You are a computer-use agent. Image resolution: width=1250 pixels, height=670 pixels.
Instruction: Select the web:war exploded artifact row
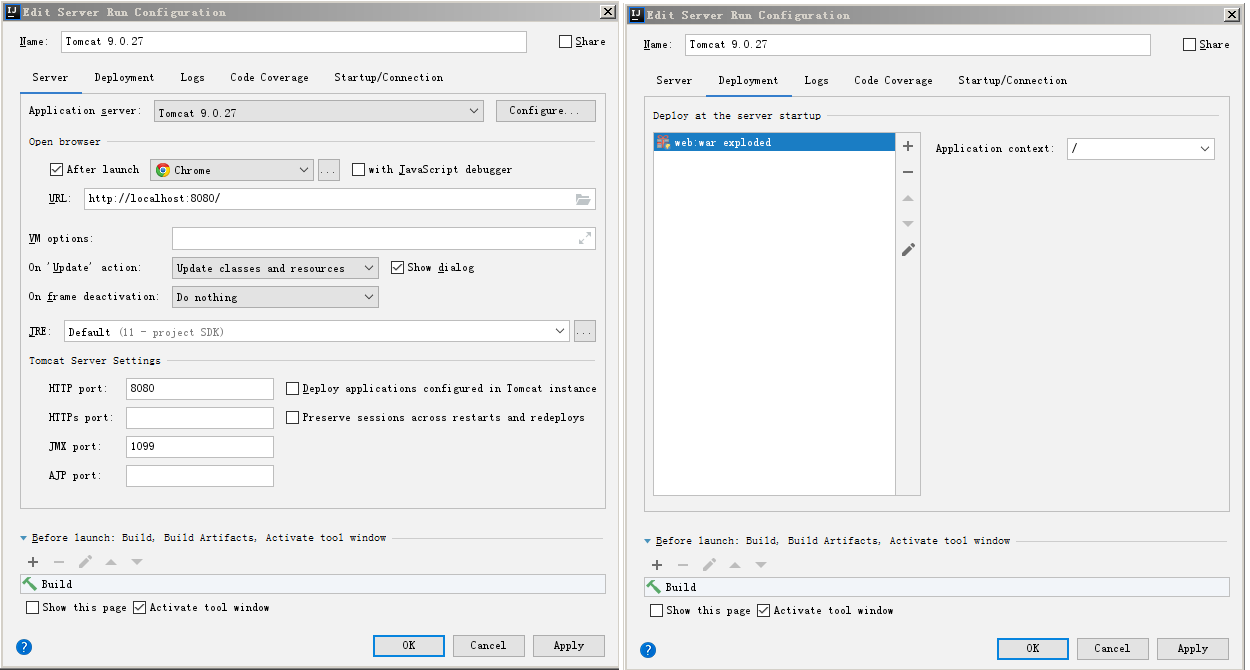[774, 143]
